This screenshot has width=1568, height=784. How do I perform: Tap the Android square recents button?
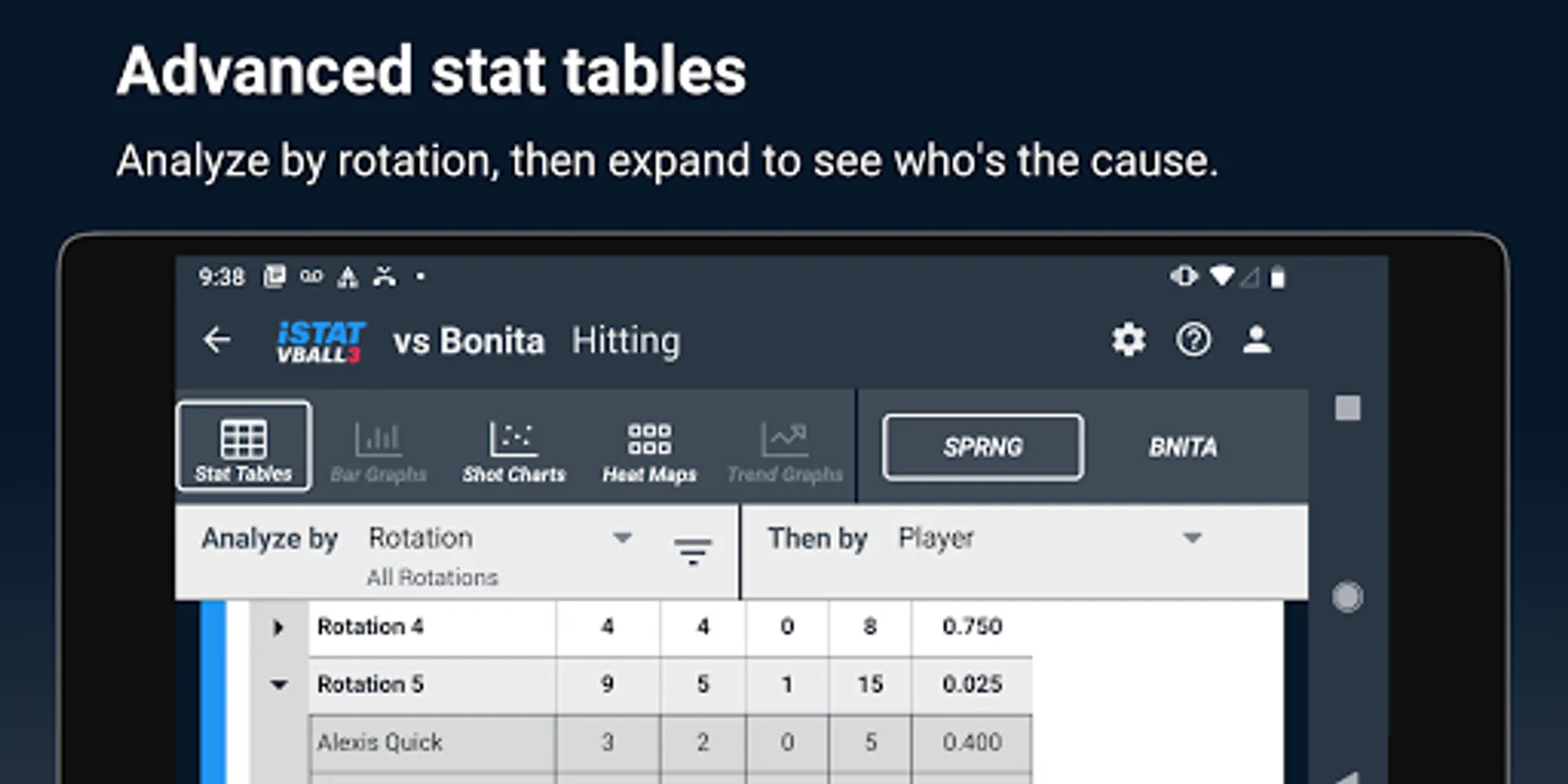point(1348,408)
